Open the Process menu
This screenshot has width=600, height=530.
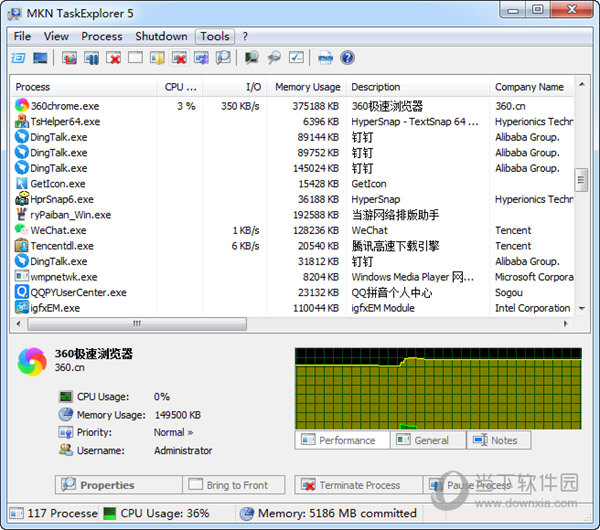tap(102, 36)
